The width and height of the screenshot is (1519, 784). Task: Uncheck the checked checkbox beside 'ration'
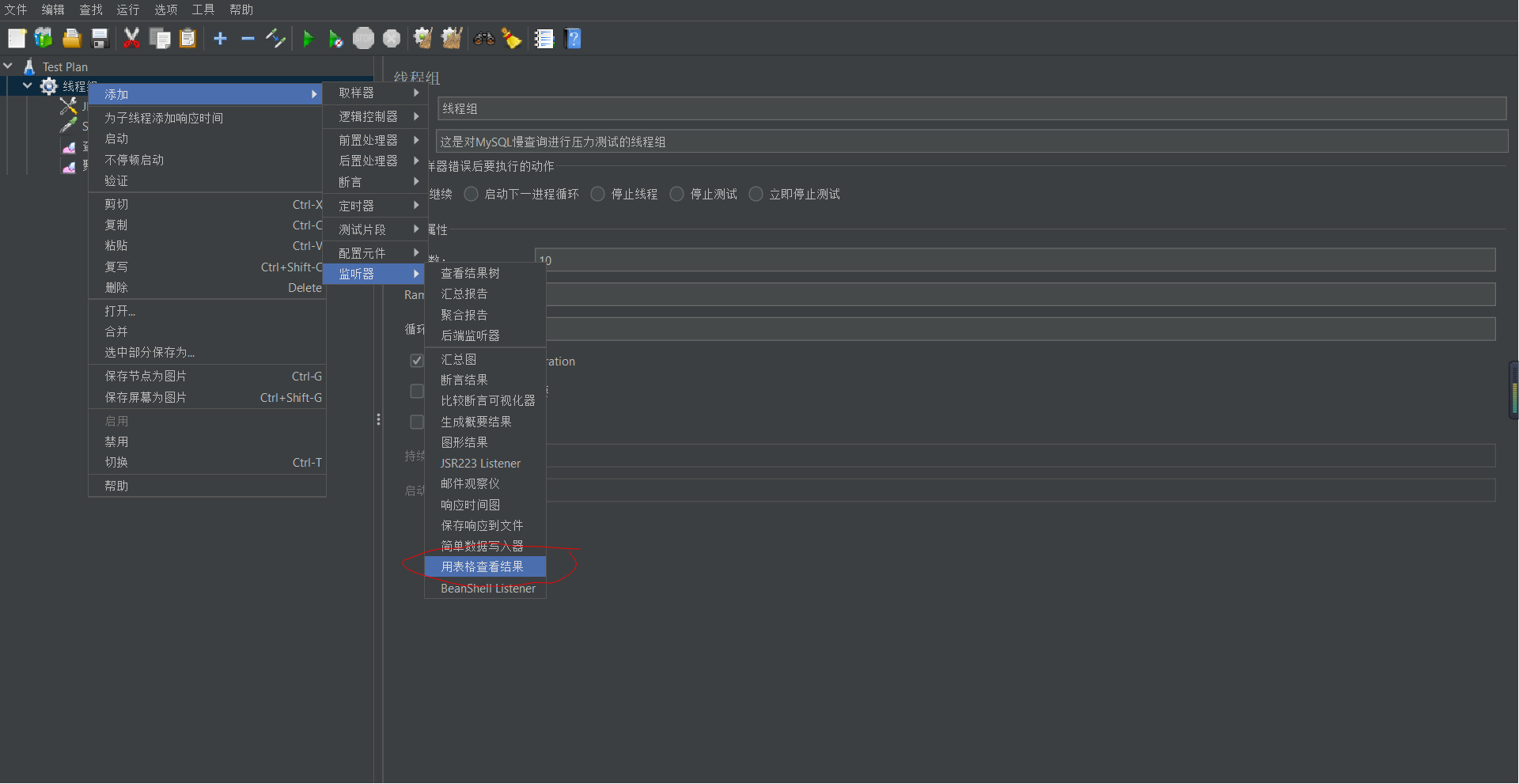pos(417,361)
